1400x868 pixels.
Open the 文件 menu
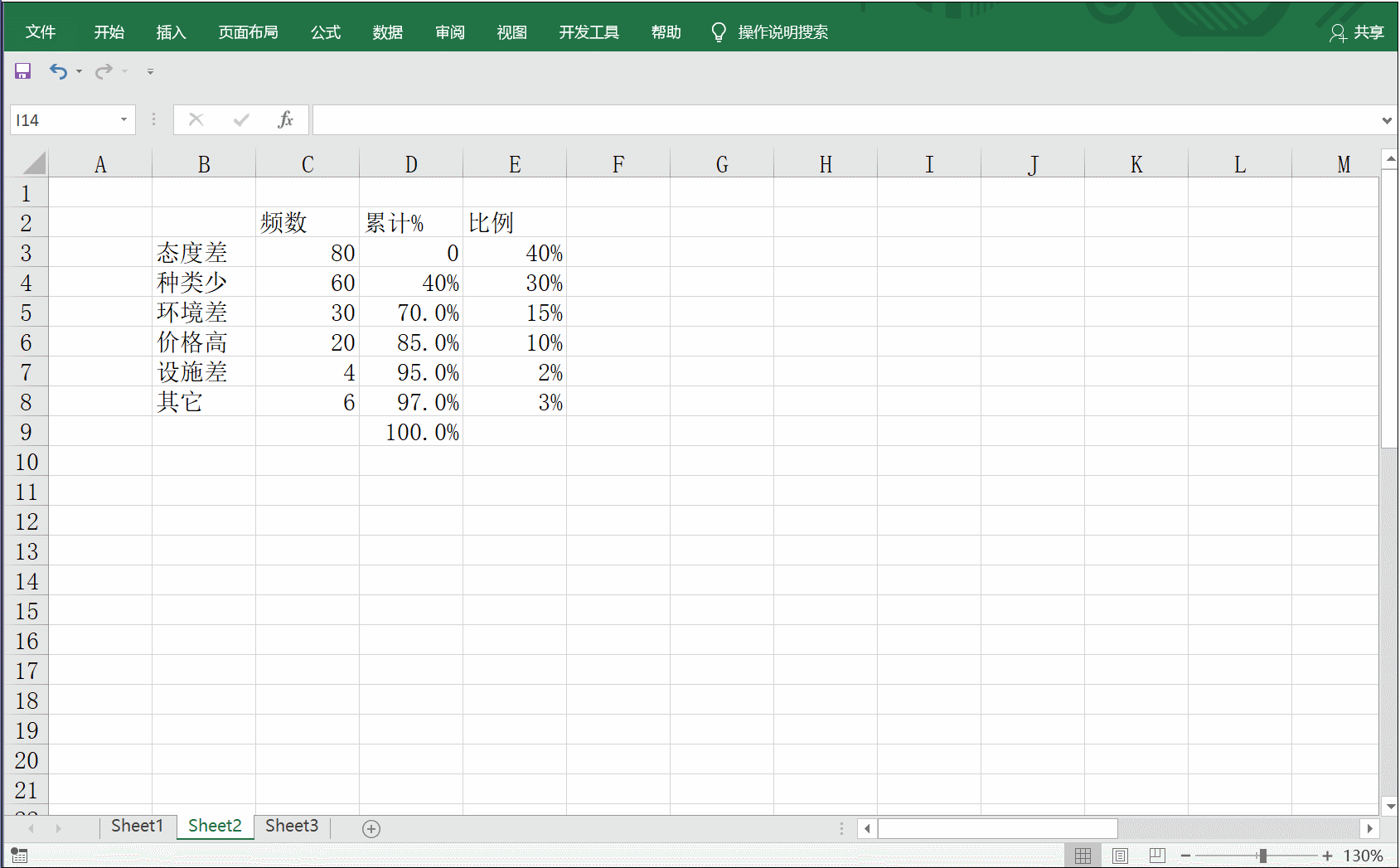(41, 32)
